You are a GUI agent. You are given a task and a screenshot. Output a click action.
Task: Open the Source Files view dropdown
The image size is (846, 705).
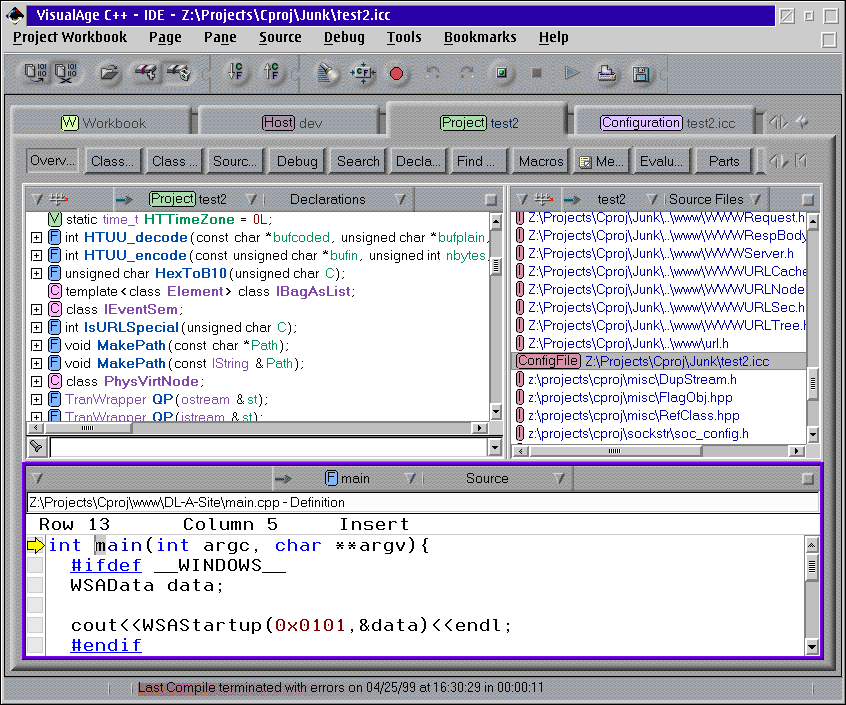(756, 200)
